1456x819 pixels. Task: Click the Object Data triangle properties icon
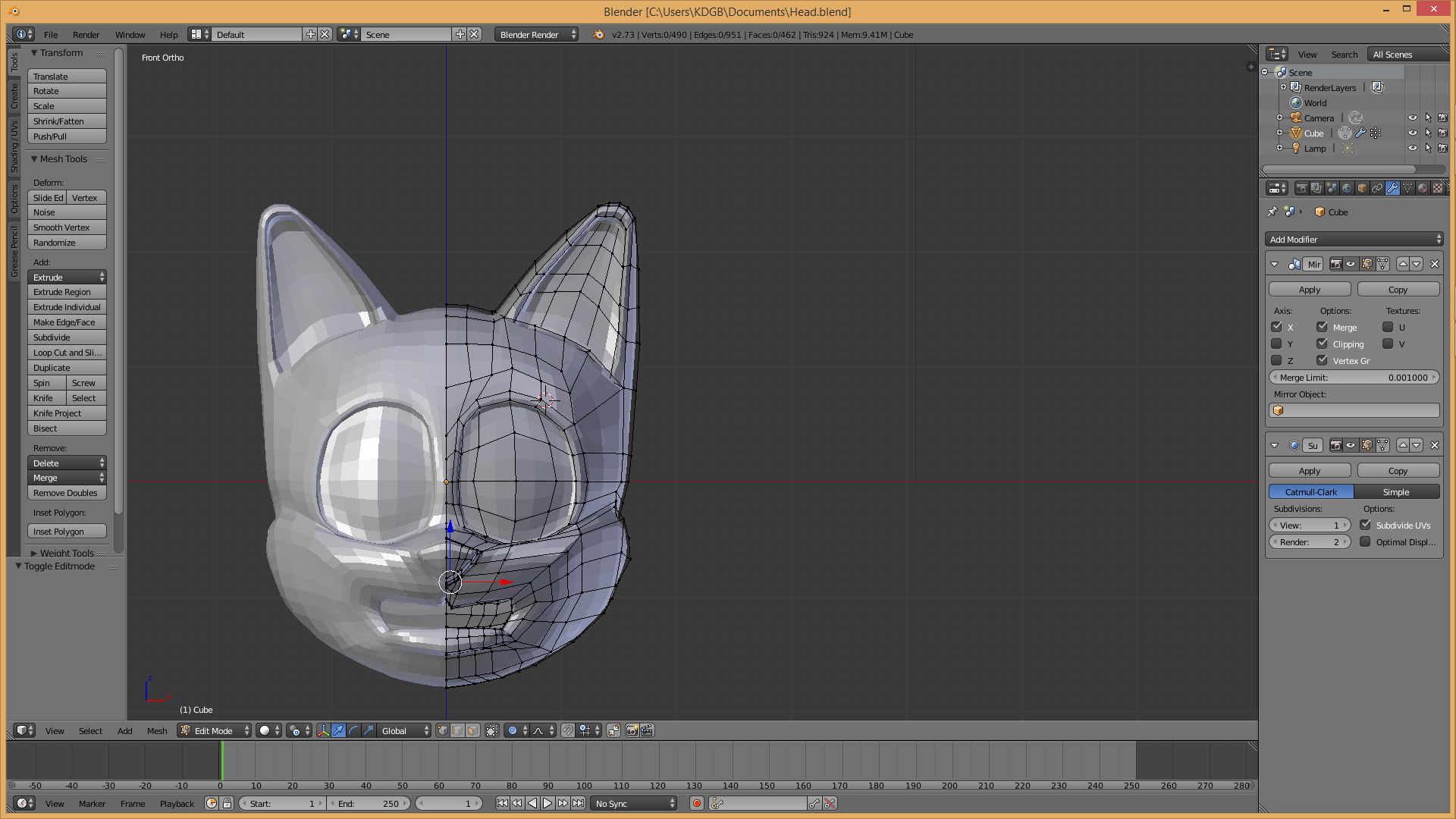click(x=1407, y=188)
